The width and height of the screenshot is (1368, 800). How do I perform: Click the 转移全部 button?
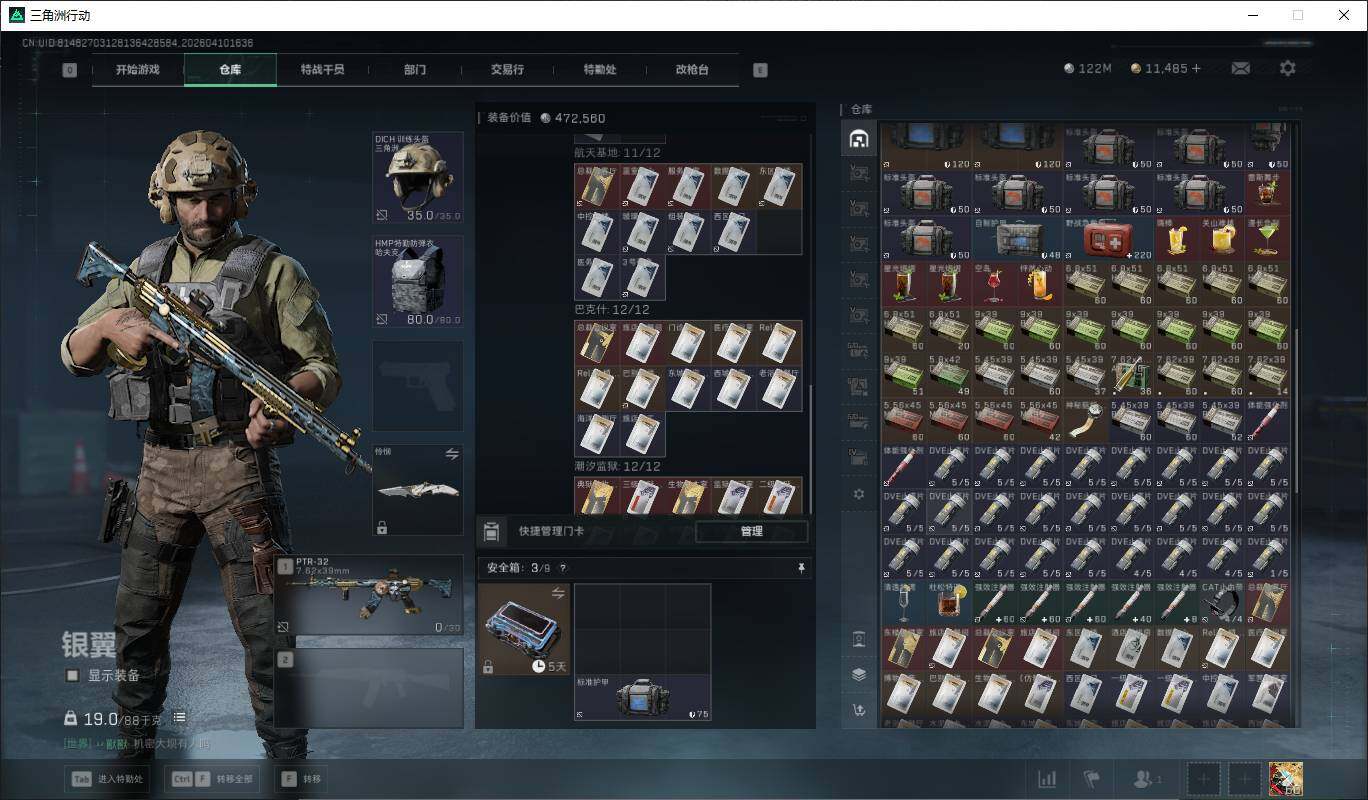point(214,779)
